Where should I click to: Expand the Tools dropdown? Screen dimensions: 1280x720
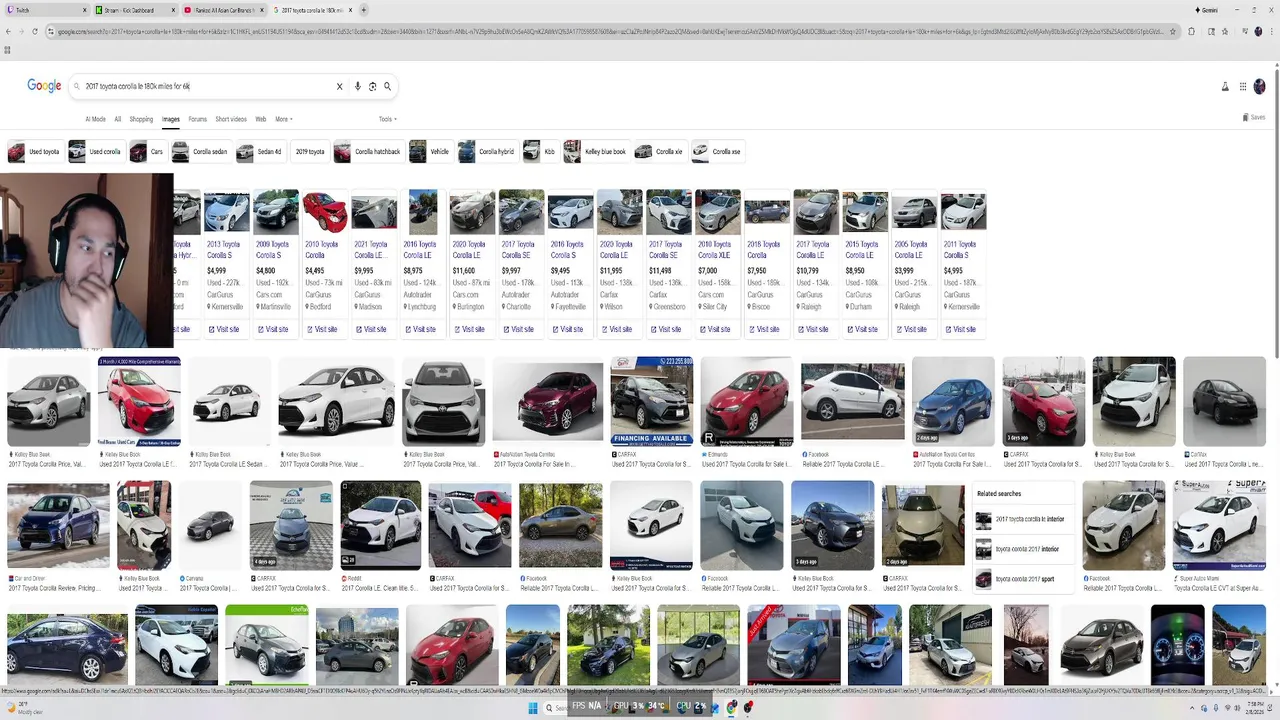pyautogui.click(x=387, y=119)
